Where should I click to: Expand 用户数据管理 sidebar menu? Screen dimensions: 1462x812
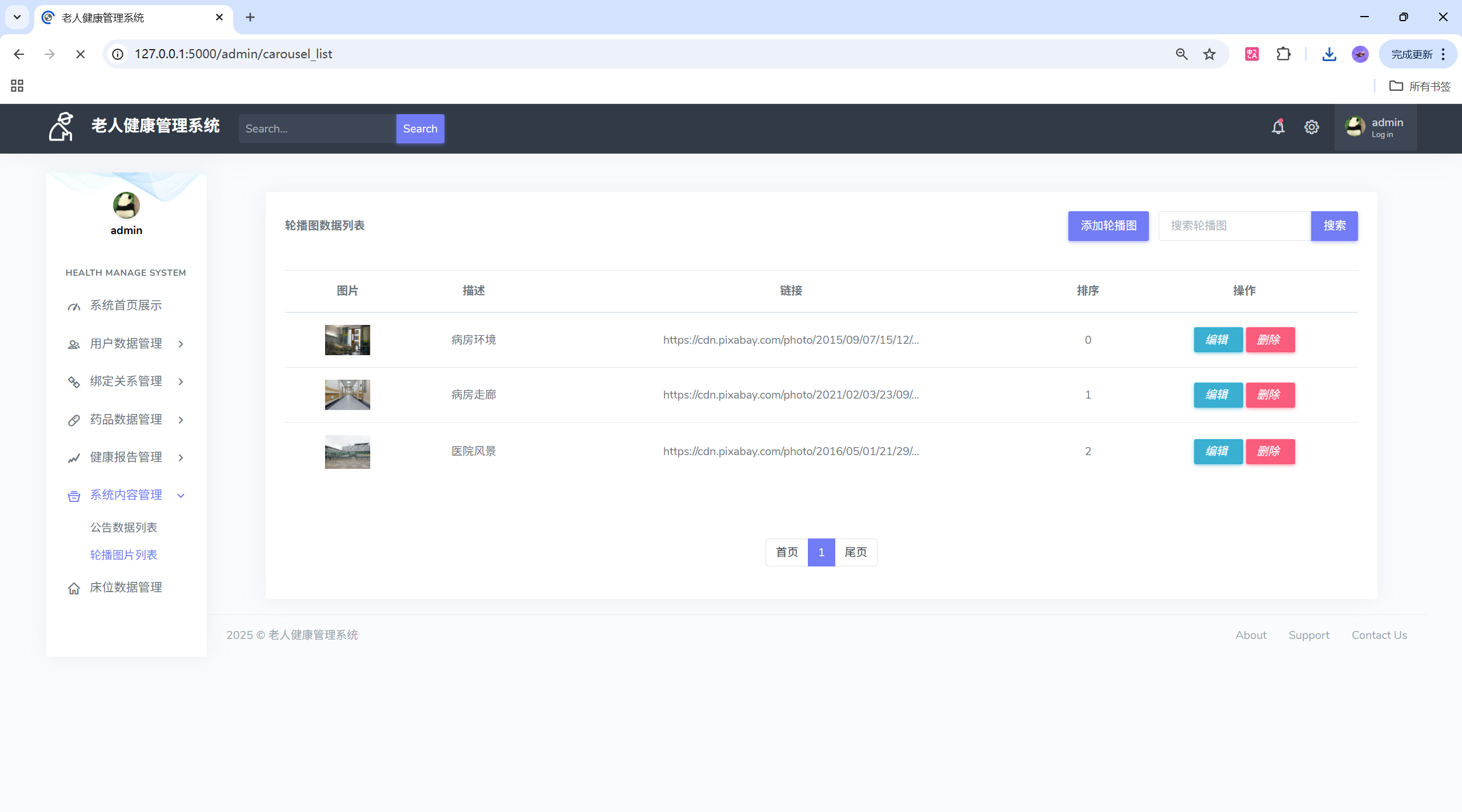click(x=126, y=344)
